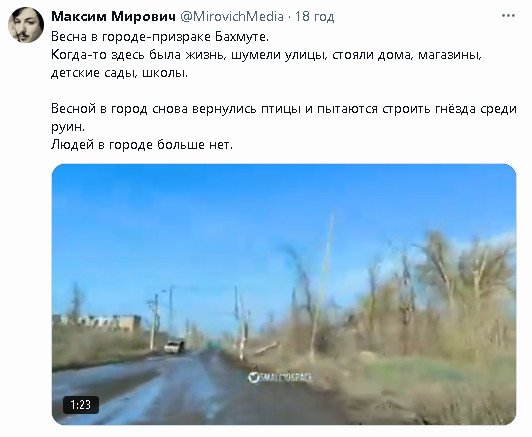Open the three-dot more options menu

click(508, 16)
